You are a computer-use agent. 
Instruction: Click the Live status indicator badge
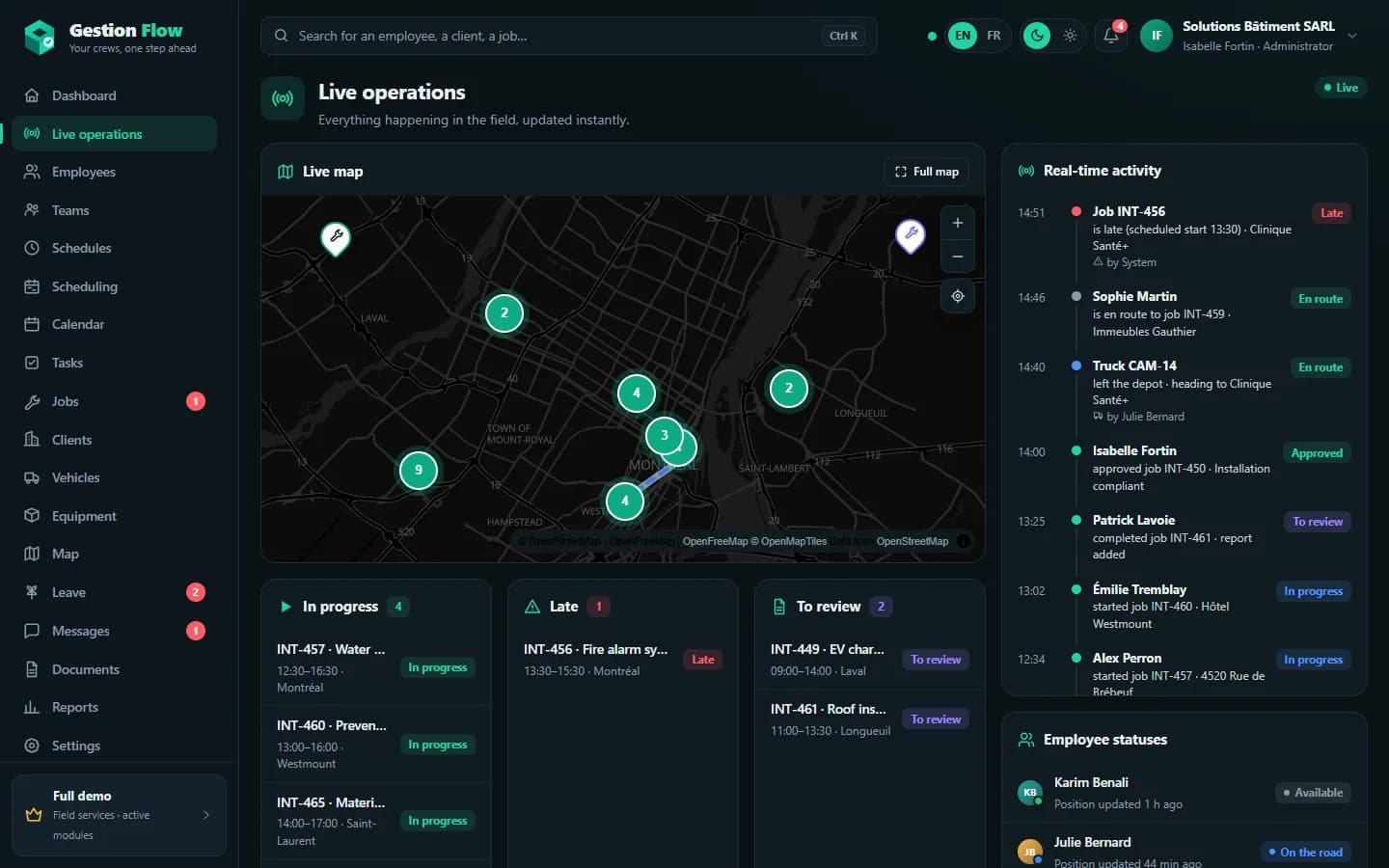1341,88
